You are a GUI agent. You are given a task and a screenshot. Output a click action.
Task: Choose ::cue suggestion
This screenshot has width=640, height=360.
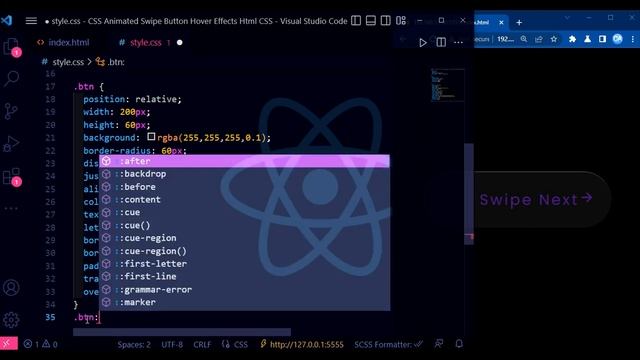point(244,213)
